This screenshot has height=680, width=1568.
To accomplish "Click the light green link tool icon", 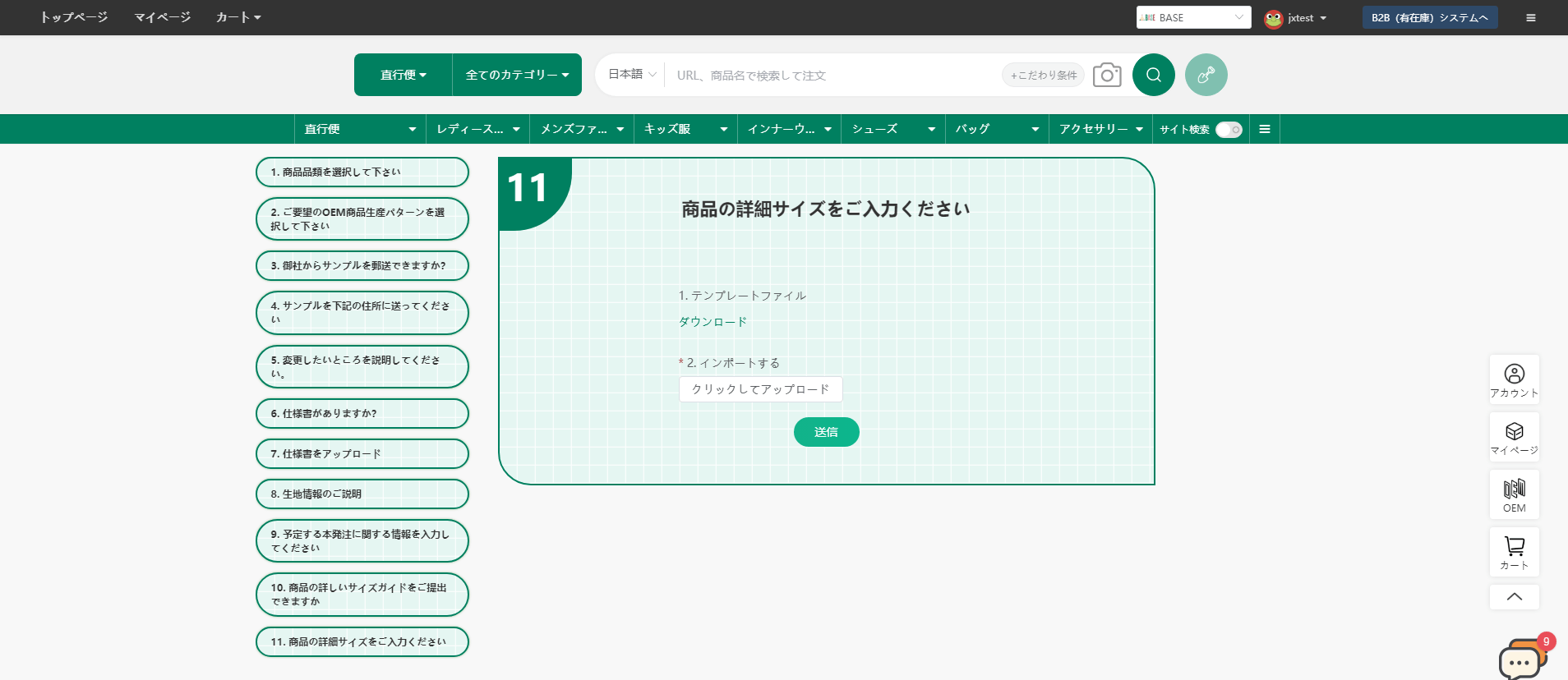I will coord(1206,75).
